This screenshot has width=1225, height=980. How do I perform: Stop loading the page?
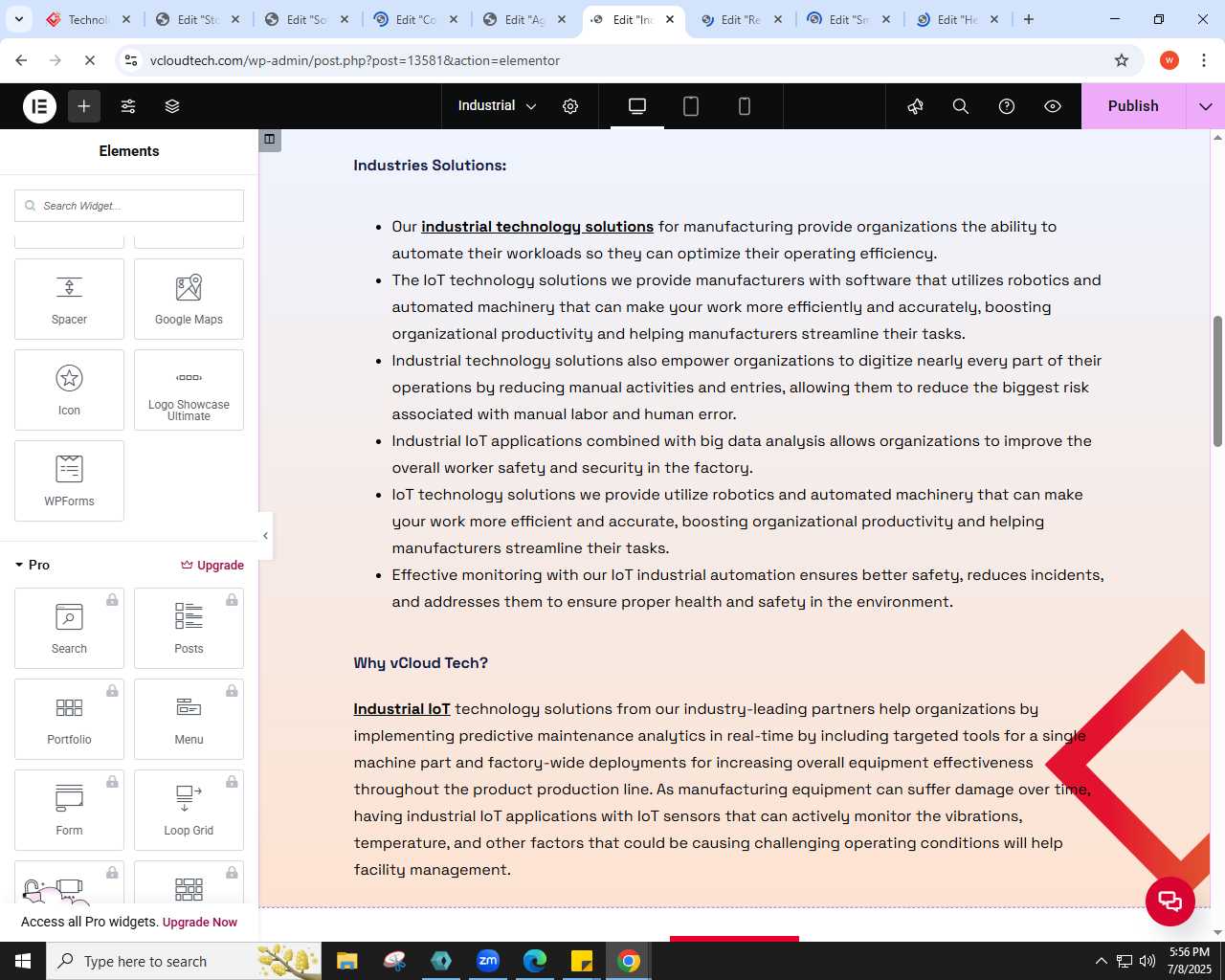pyautogui.click(x=89, y=60)
